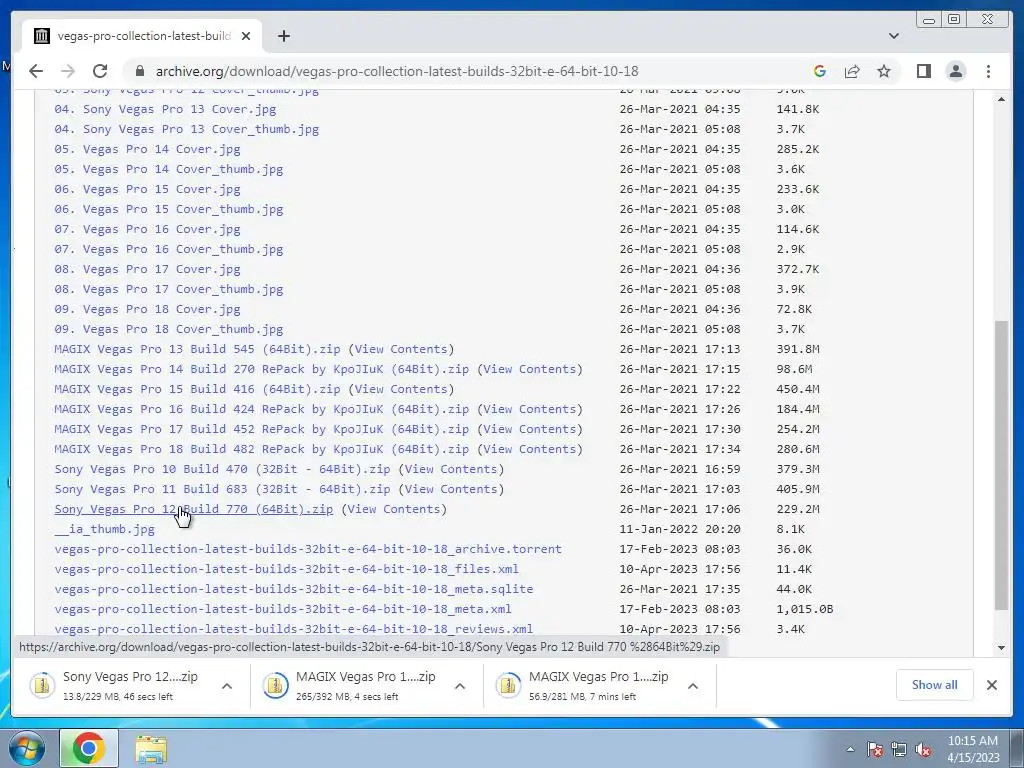Open the __ia_thumb.jpg file link

(104, 530)
